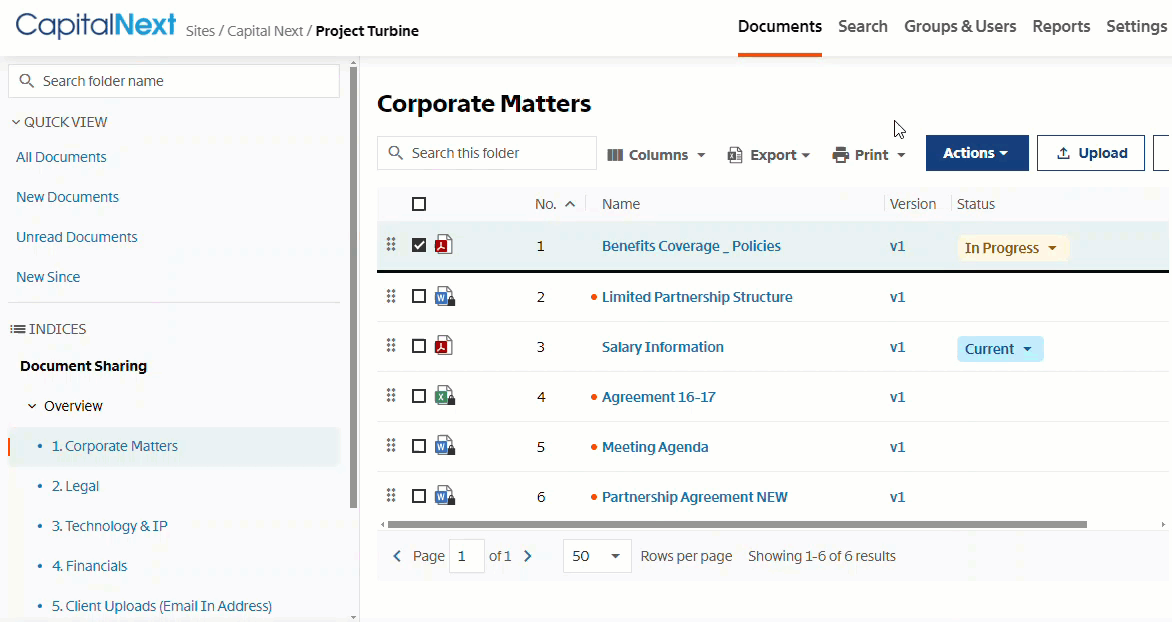Switch to the Documents tab
This screenshot has width=1172, height=622.
click(780, 27)
